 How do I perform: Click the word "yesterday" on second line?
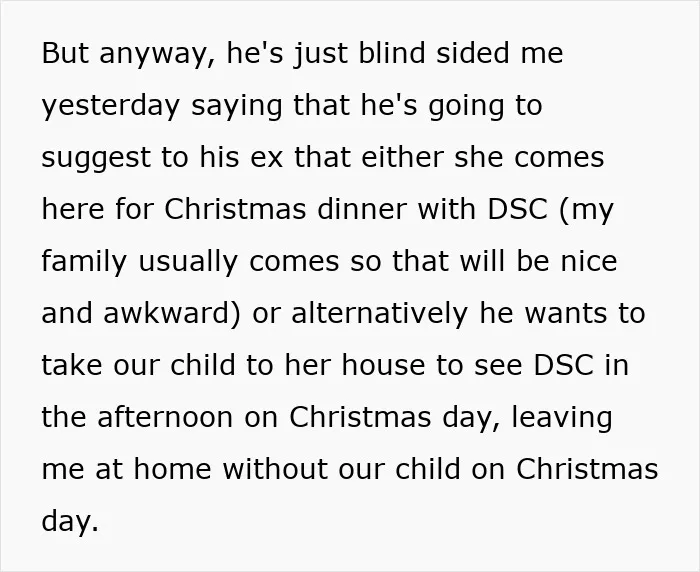pos(111,107)
